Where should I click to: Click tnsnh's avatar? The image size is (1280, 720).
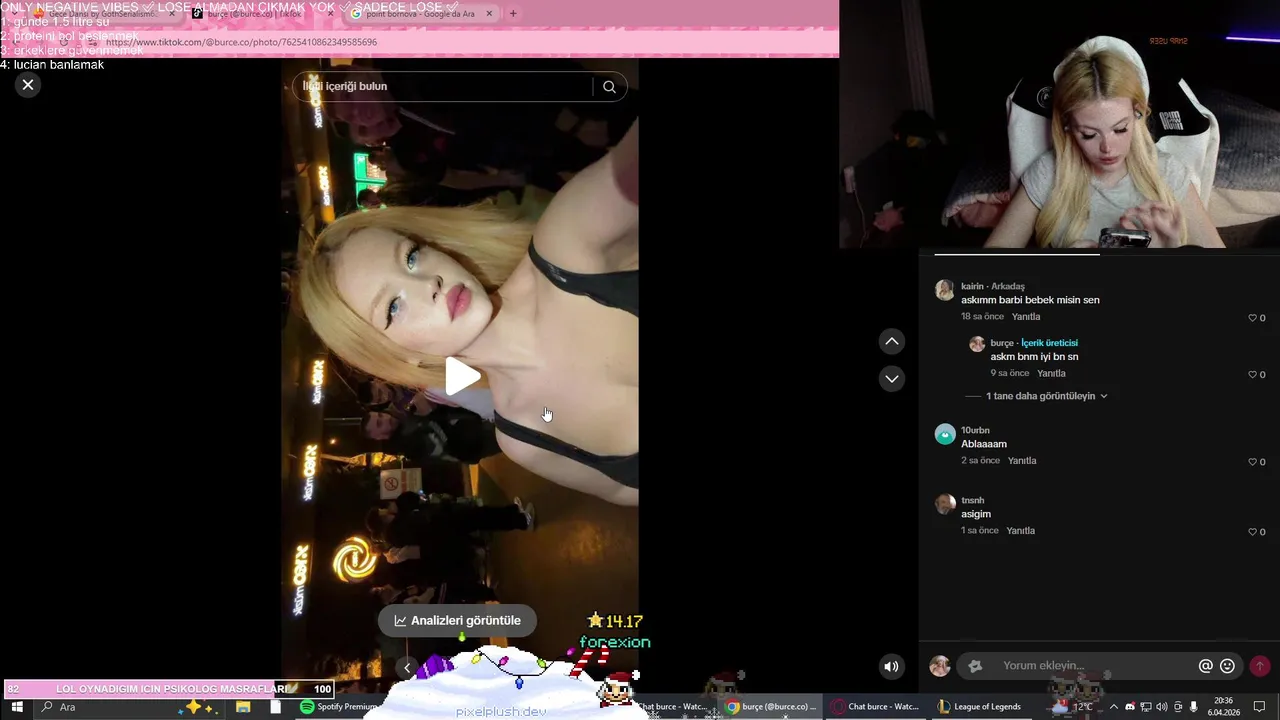(x=945, y=504)
